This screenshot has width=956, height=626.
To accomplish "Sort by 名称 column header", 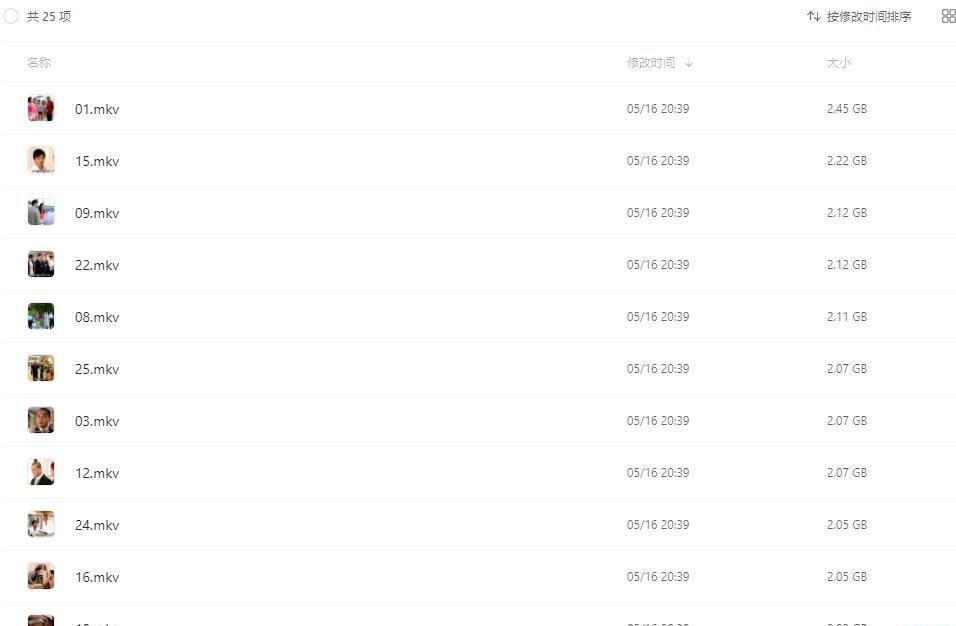I will [x=39, y=62].
